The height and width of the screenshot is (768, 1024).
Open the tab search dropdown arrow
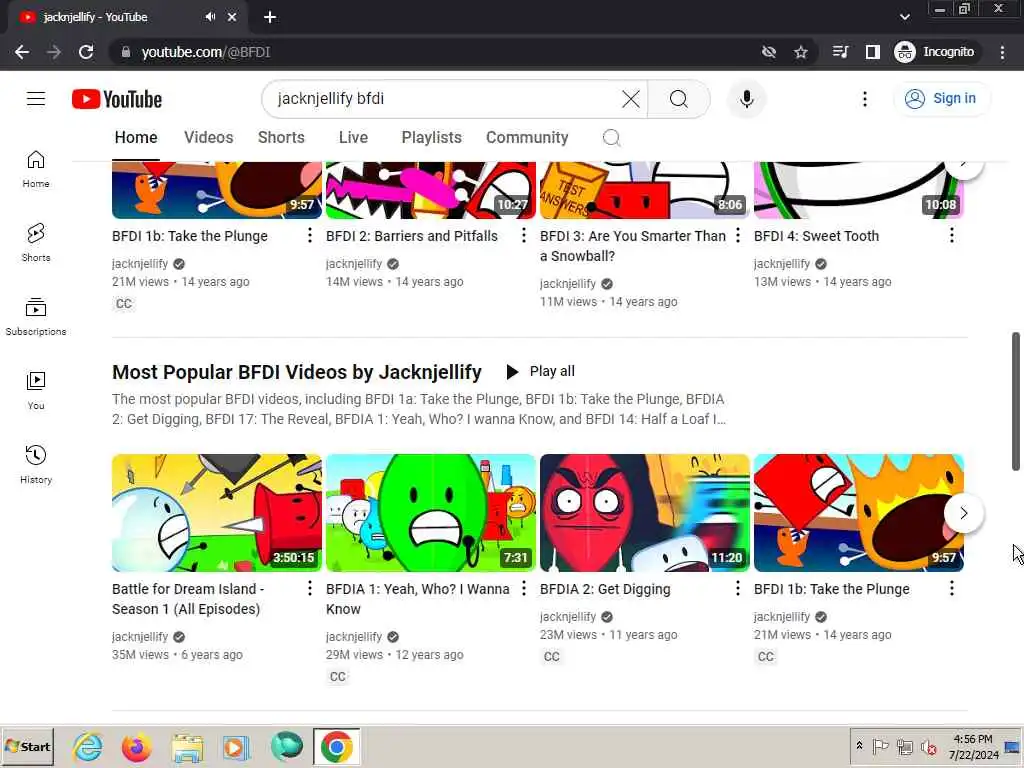(904, 17)
